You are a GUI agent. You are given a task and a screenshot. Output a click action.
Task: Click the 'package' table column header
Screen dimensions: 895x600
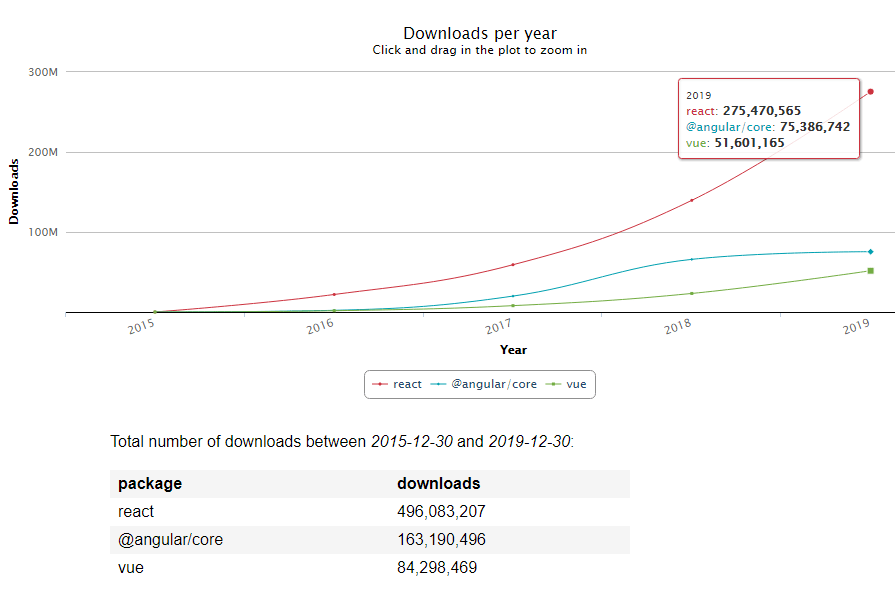(x=150, y=484)
